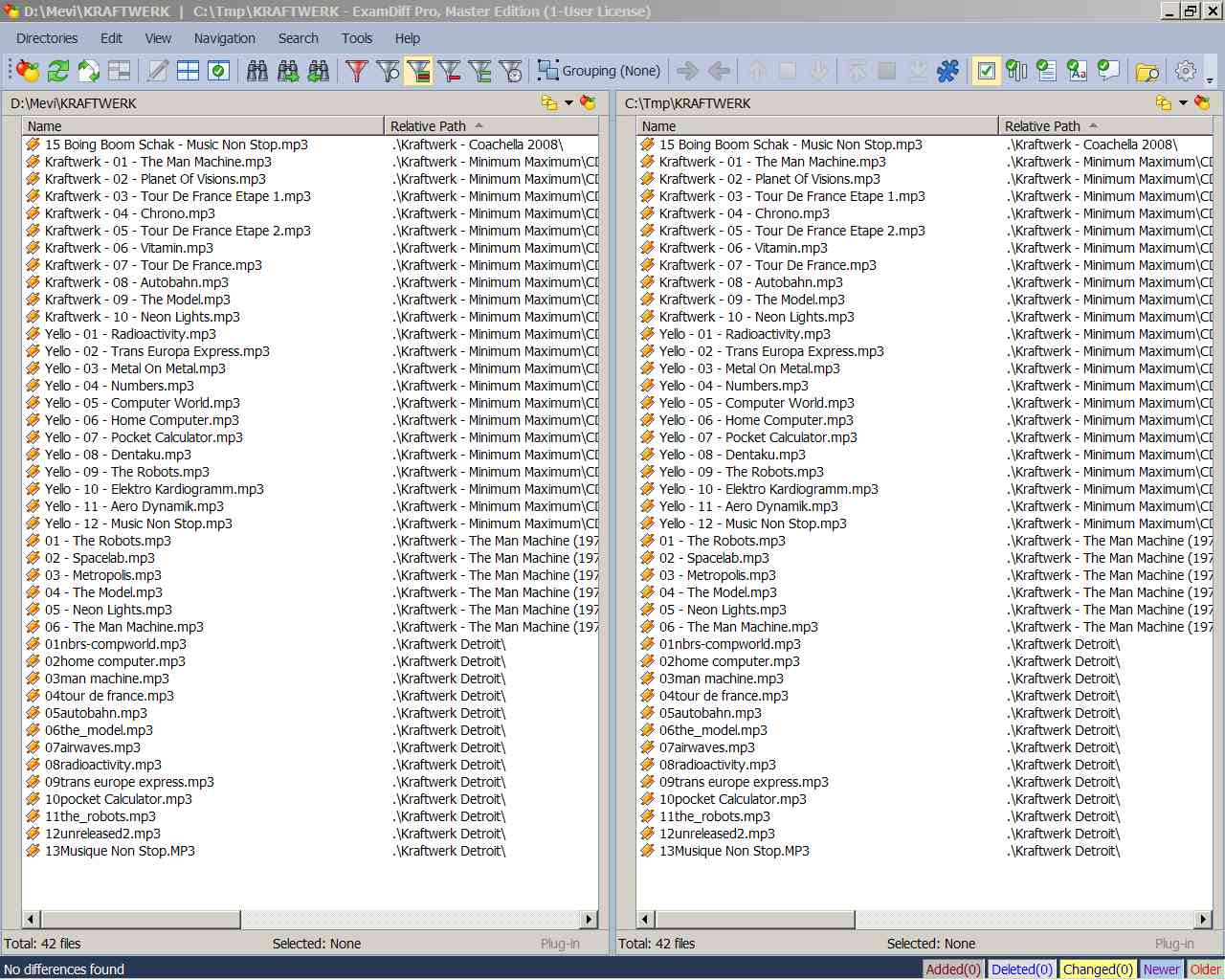The height and width of the screenshot is (980, 1225).
Task: Open the View menu
Action: click(158, 38)
